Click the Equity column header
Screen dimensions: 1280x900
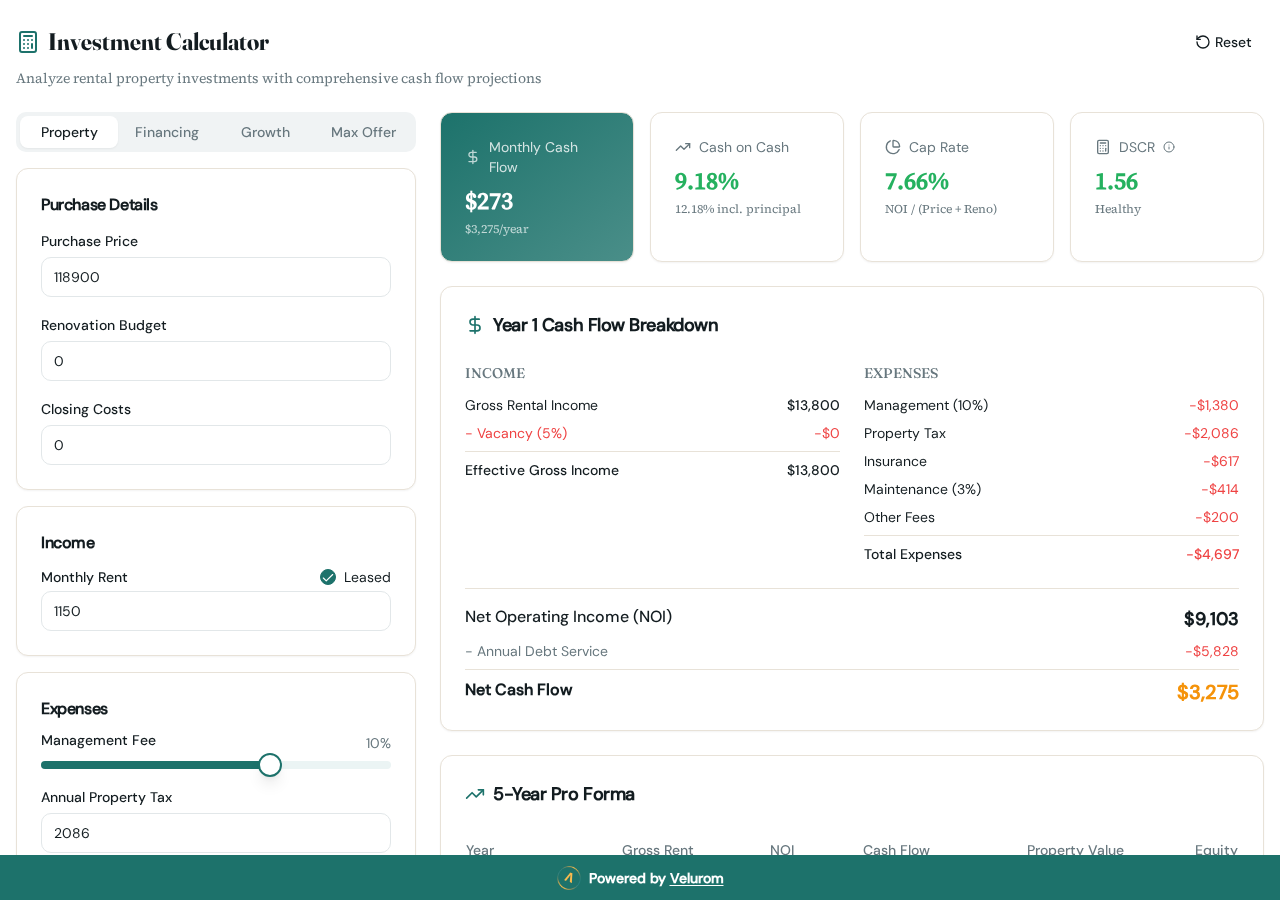click(1216, 850)
